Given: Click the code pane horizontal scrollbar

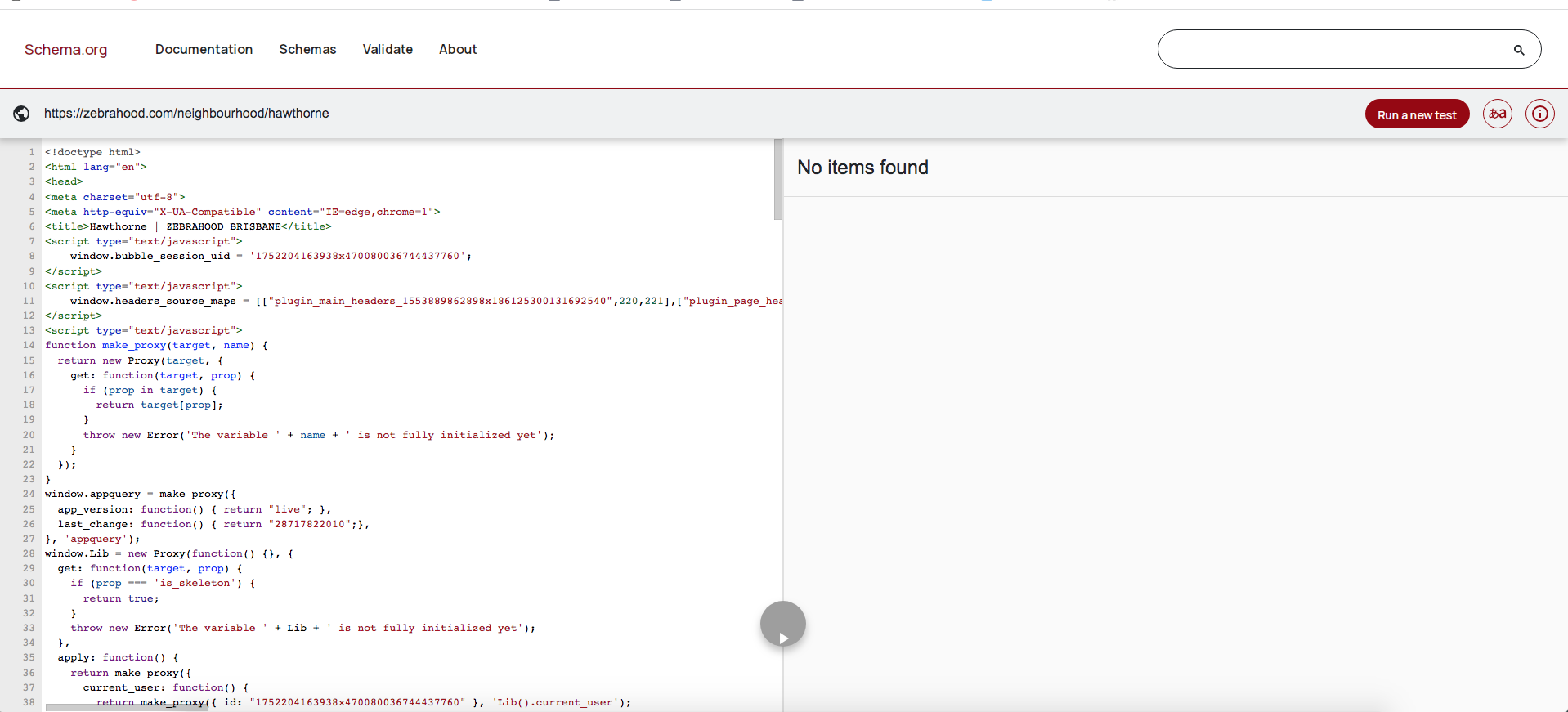Looking at the screenshot, I should [x=127, y=707].
